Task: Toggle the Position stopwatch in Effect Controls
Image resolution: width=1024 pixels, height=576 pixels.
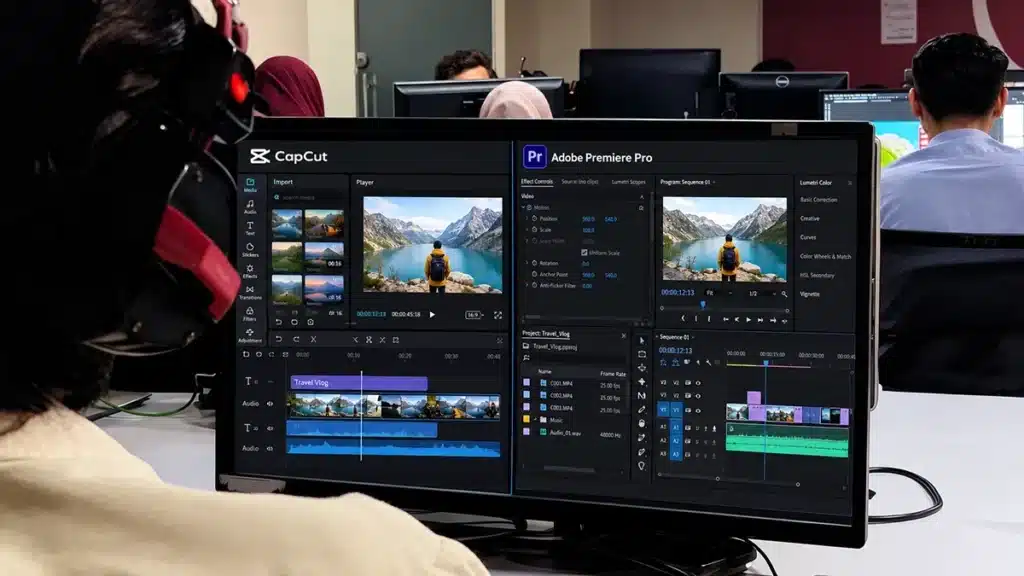Action: (x=534, y=219)
